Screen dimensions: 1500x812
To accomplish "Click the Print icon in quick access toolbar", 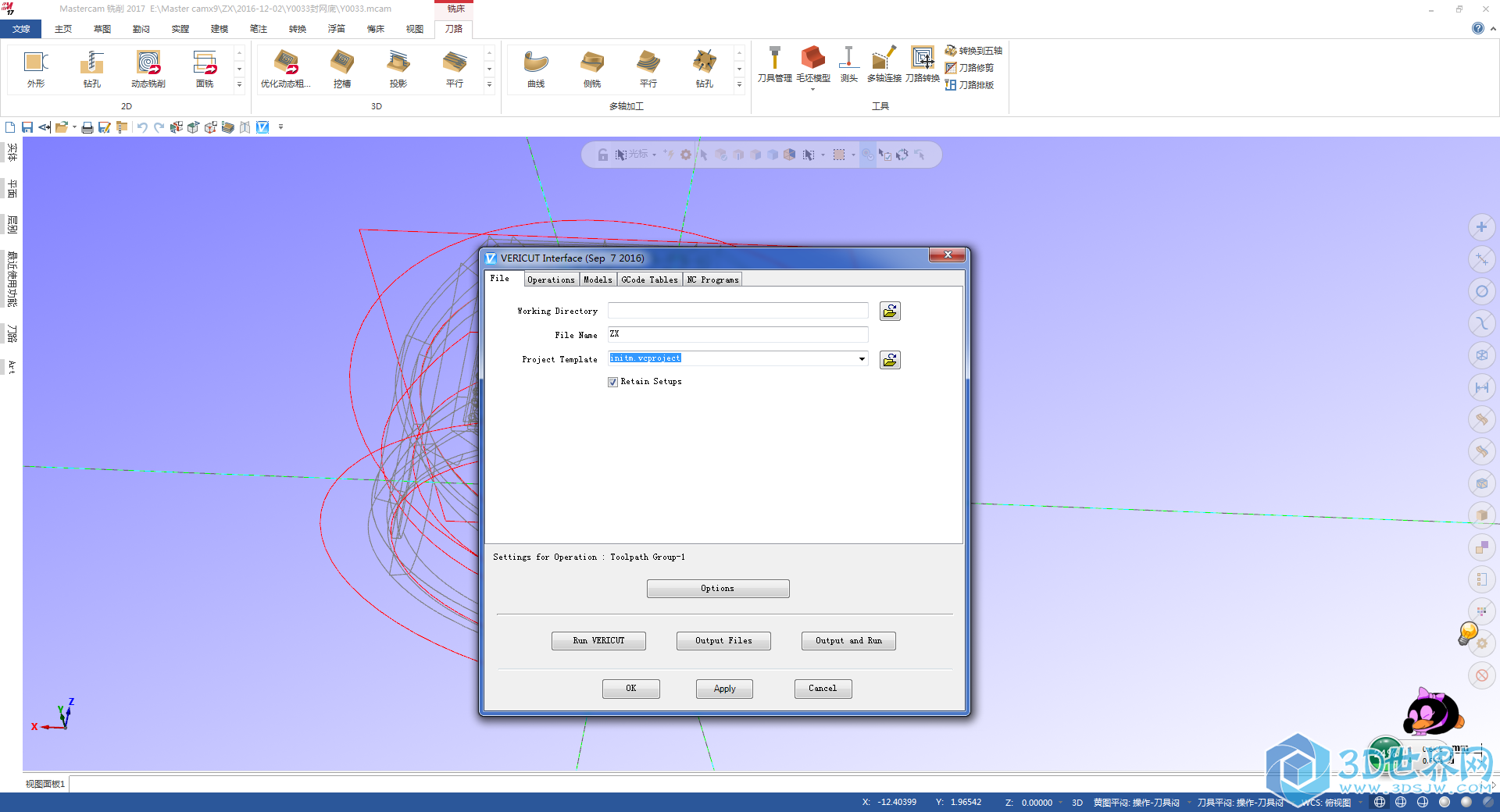I will coord(87,127).
